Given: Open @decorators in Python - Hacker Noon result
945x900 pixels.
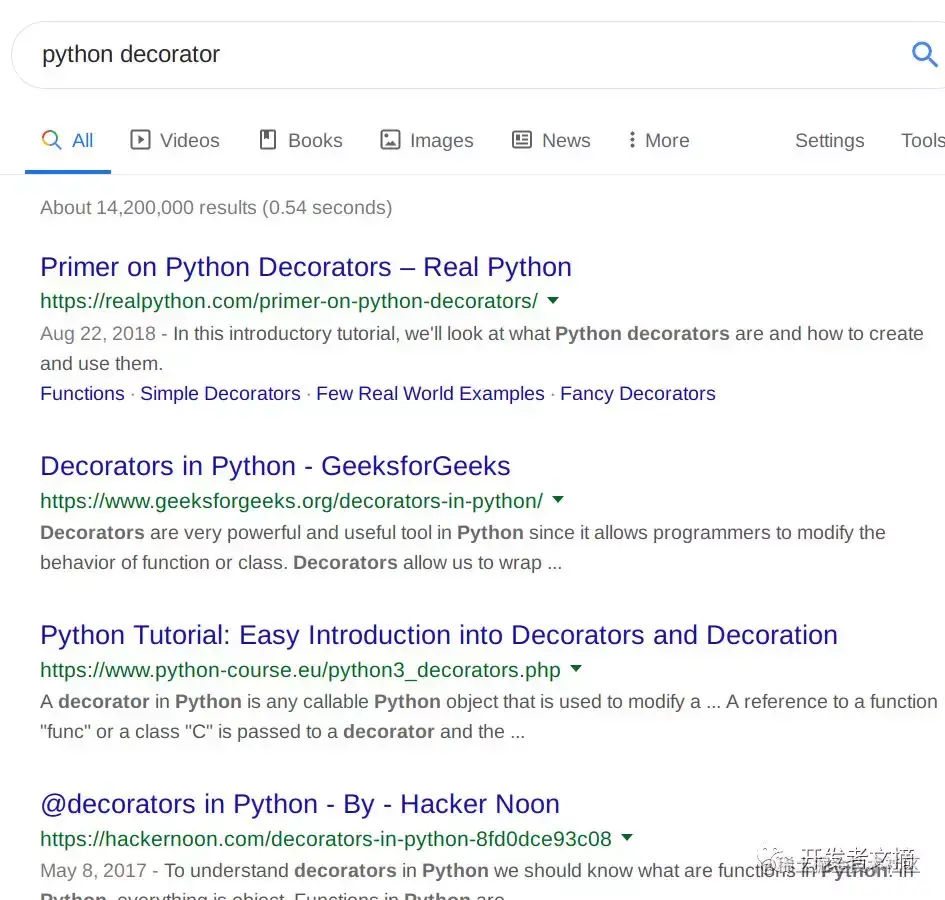Looking at the screenshot, I should [x=300, y=804].
